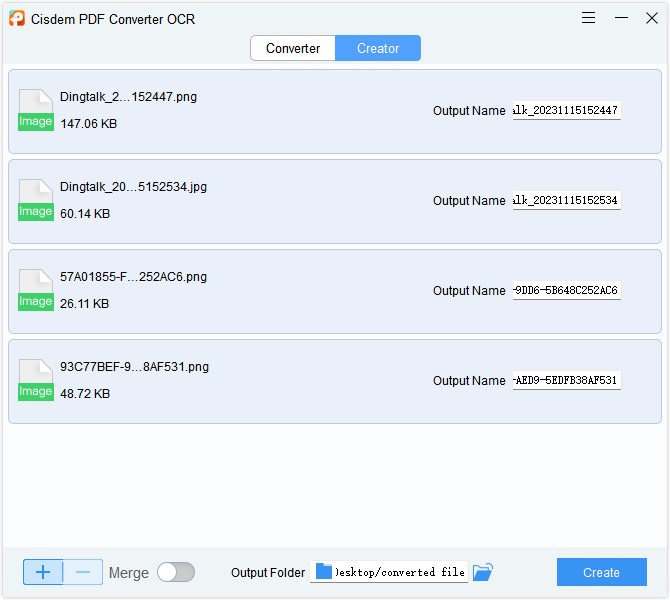Click the image icon for Dingtalk_20...5152534.jpg
670x600 pixels.
(36, 200)
